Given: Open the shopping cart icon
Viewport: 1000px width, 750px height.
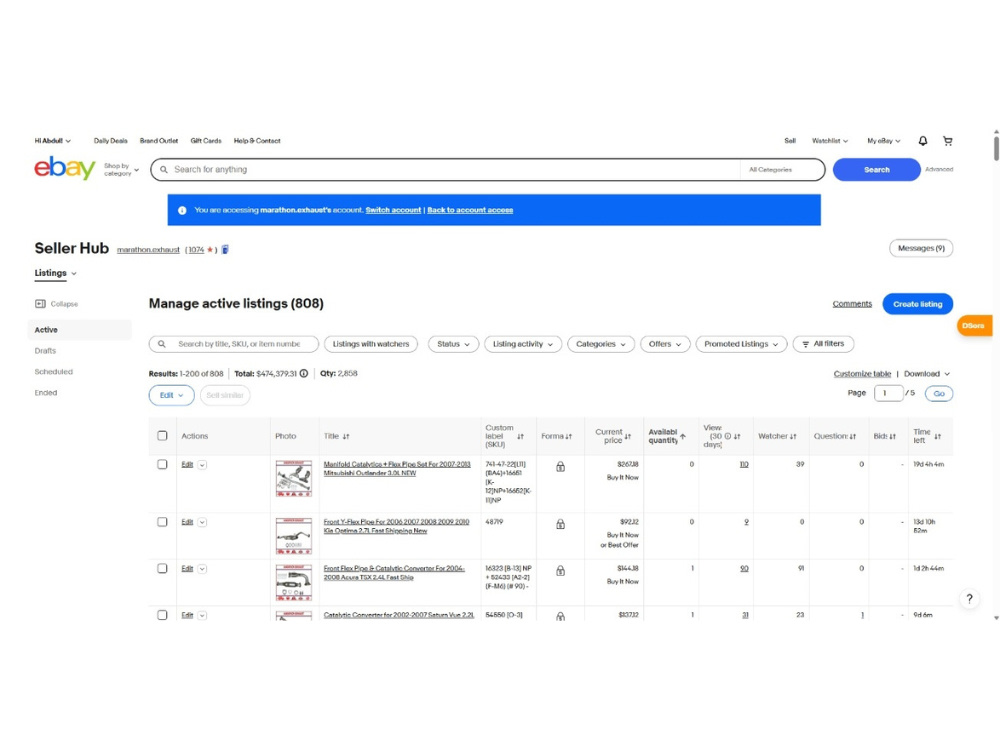Looking at the screenshot, I should point(948,141).
